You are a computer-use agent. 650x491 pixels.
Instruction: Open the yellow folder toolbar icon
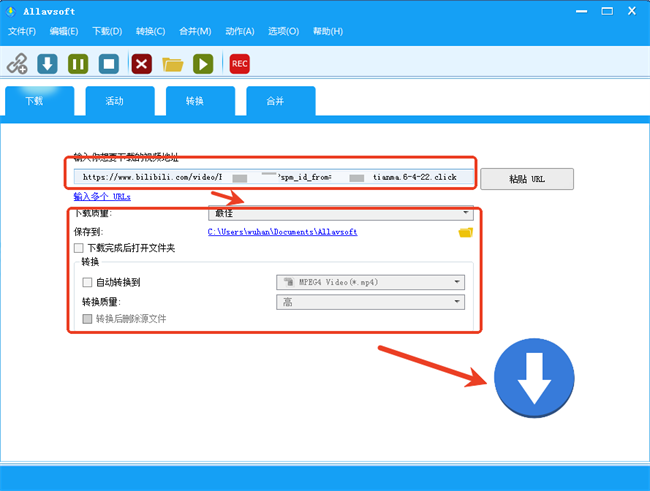(x=173, y=64)
